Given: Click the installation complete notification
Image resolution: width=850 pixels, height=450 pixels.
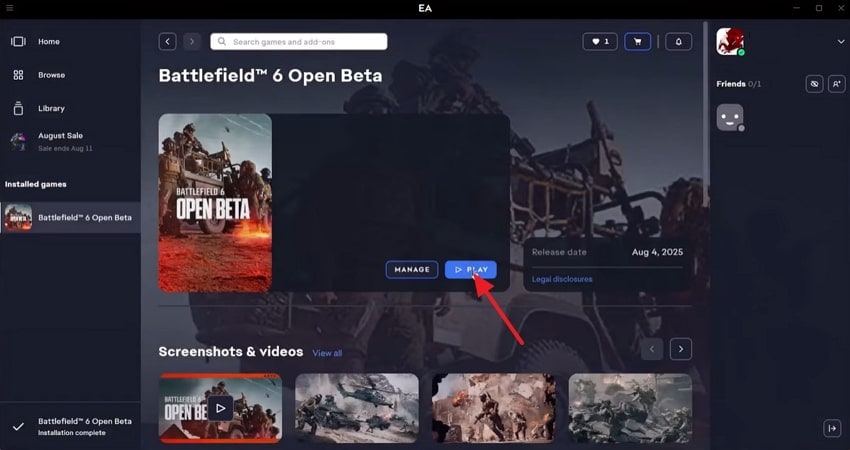Looking at the screenshot, I should click(x=70, y=427).
